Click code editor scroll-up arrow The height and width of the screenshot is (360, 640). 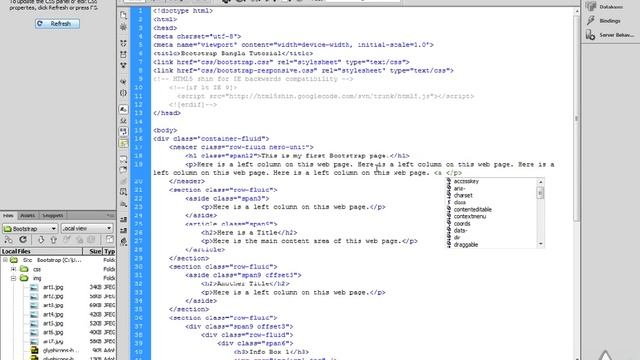pos(577,11)
